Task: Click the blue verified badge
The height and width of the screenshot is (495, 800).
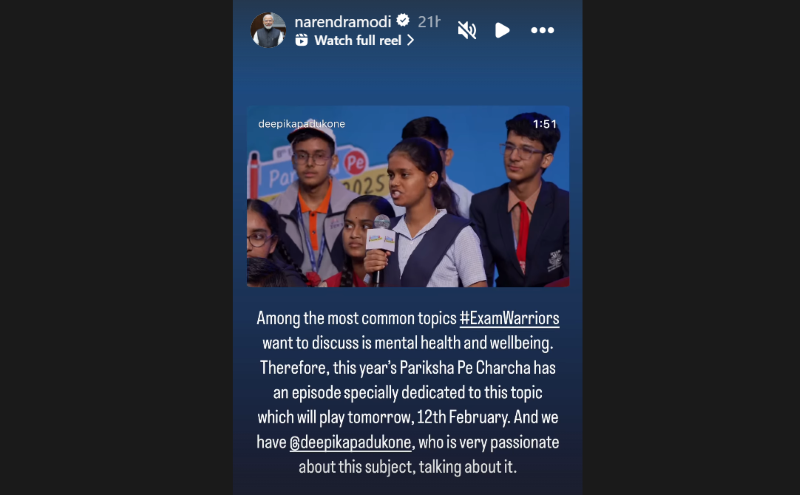Action: (403, 20)
